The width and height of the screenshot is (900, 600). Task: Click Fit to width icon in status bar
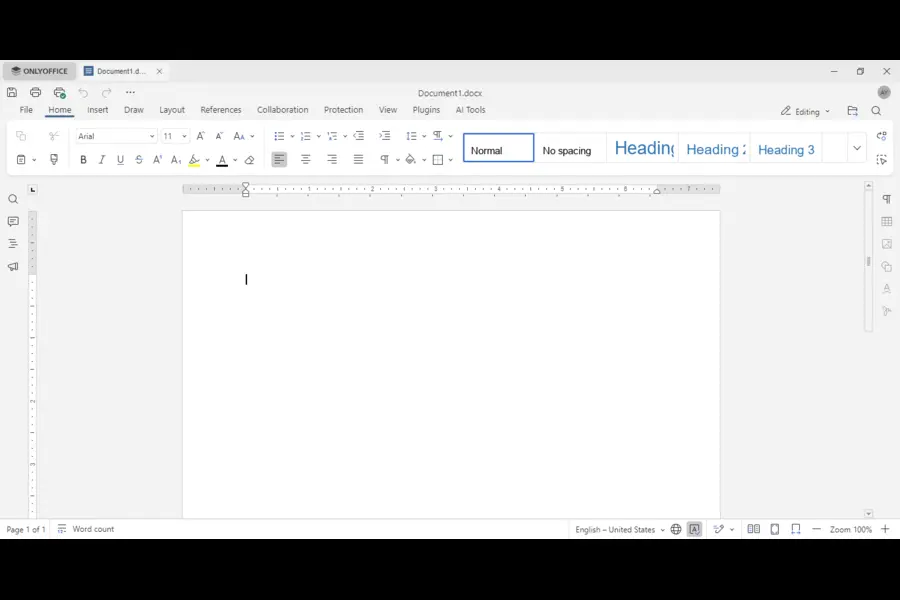pos(796,529)
